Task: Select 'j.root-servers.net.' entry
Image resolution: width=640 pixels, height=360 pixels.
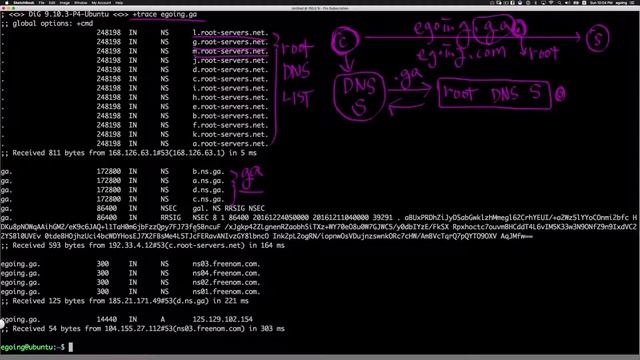Action: [230, 60]
